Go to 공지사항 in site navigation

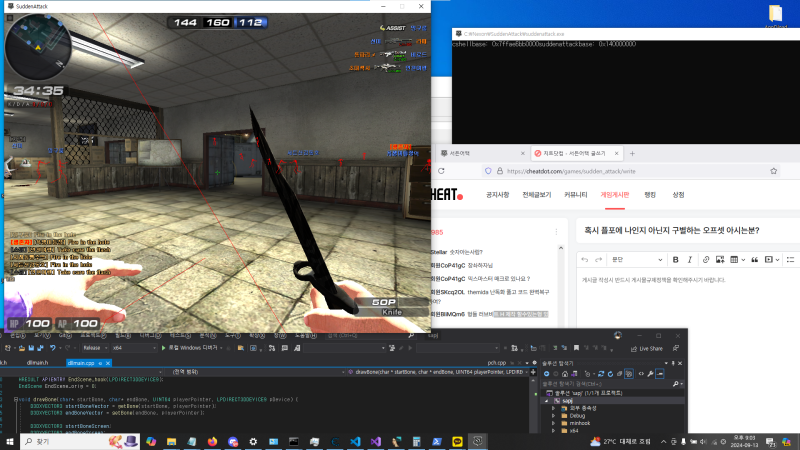[x=497, y=195]
